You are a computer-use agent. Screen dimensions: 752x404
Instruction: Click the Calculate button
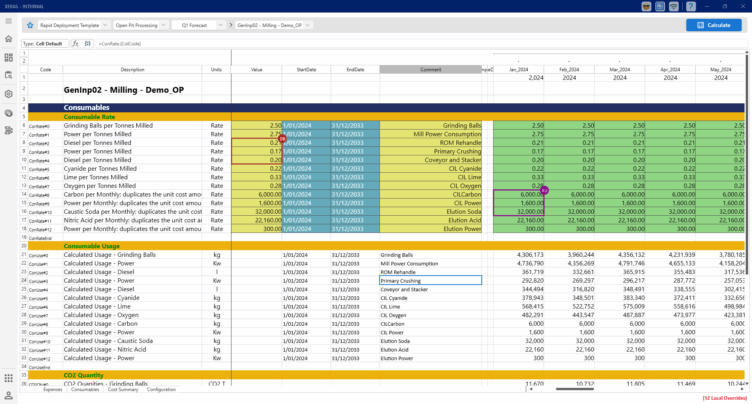(714, 25)
